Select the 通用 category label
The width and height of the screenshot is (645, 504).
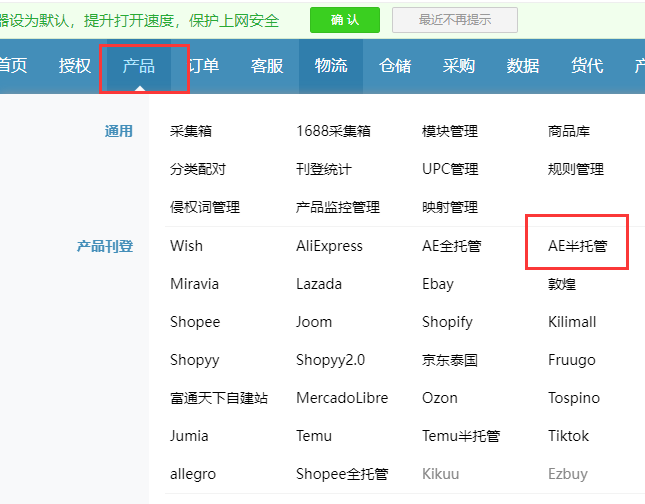click(119, 131)
